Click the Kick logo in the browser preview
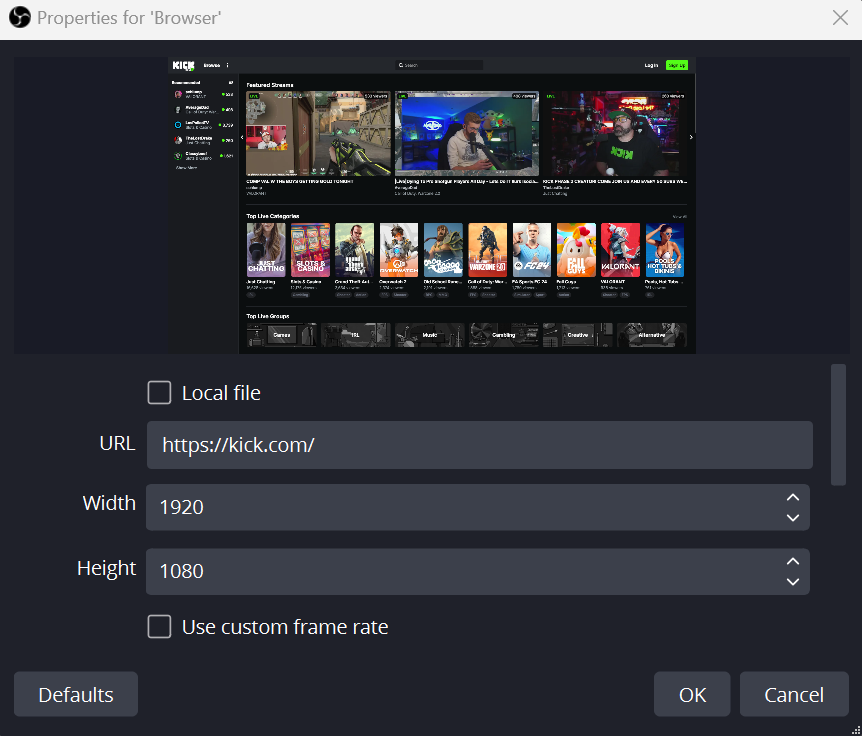The image size is (862, 736). (x=181, y=64)
